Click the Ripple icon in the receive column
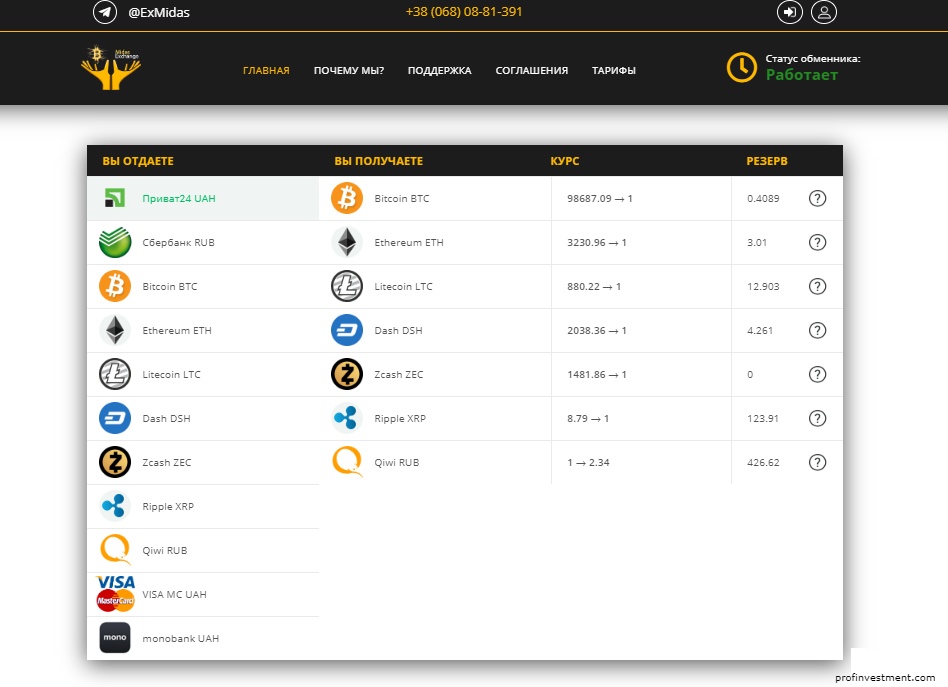 click(x=347, y=418)
